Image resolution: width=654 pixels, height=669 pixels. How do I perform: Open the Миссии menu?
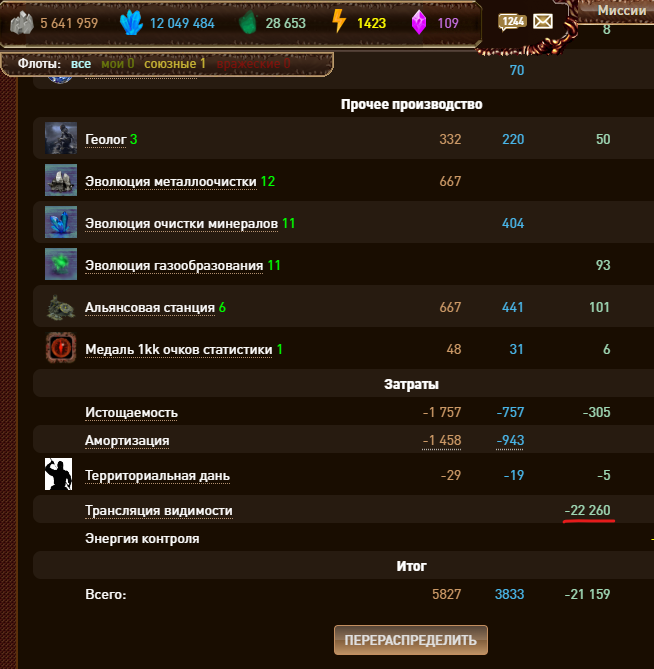click(x=622, y=10)
